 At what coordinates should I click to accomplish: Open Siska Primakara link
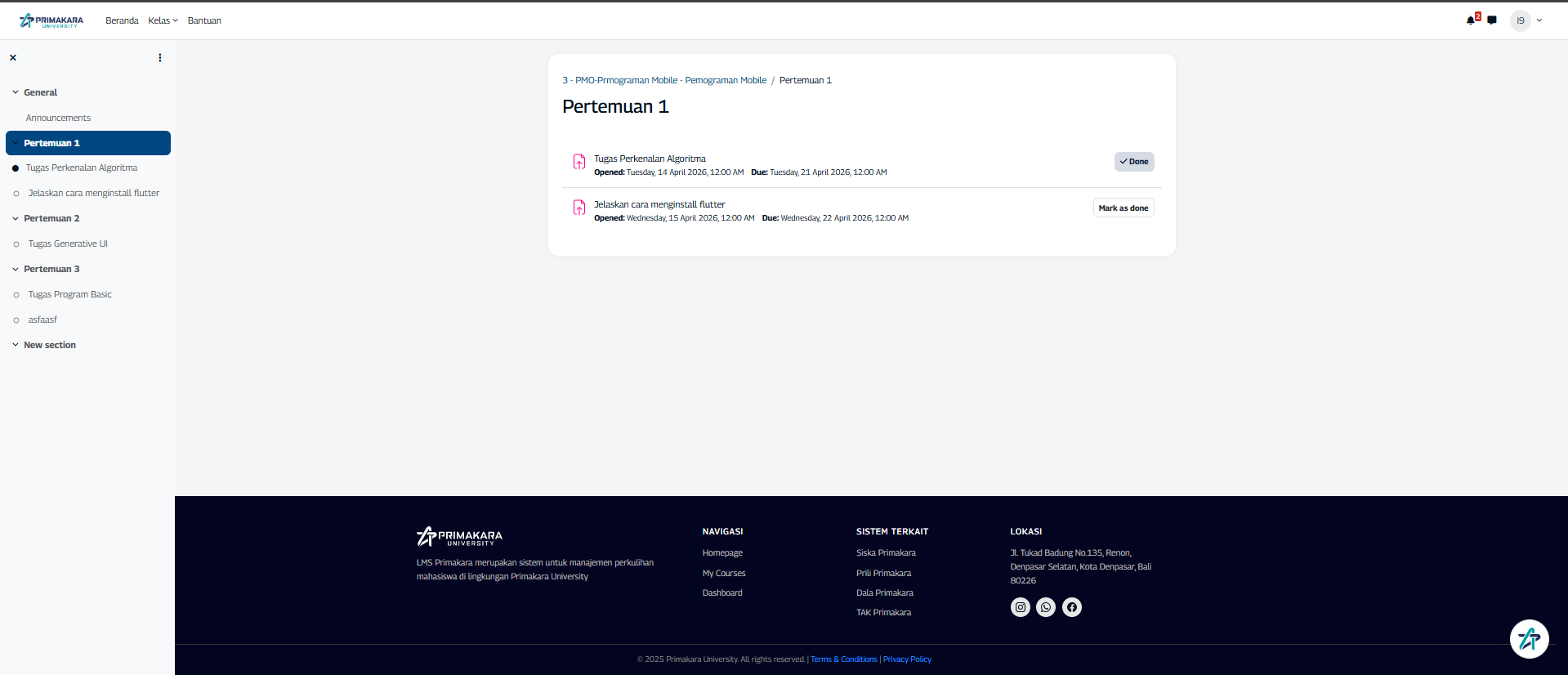(886, 553)
